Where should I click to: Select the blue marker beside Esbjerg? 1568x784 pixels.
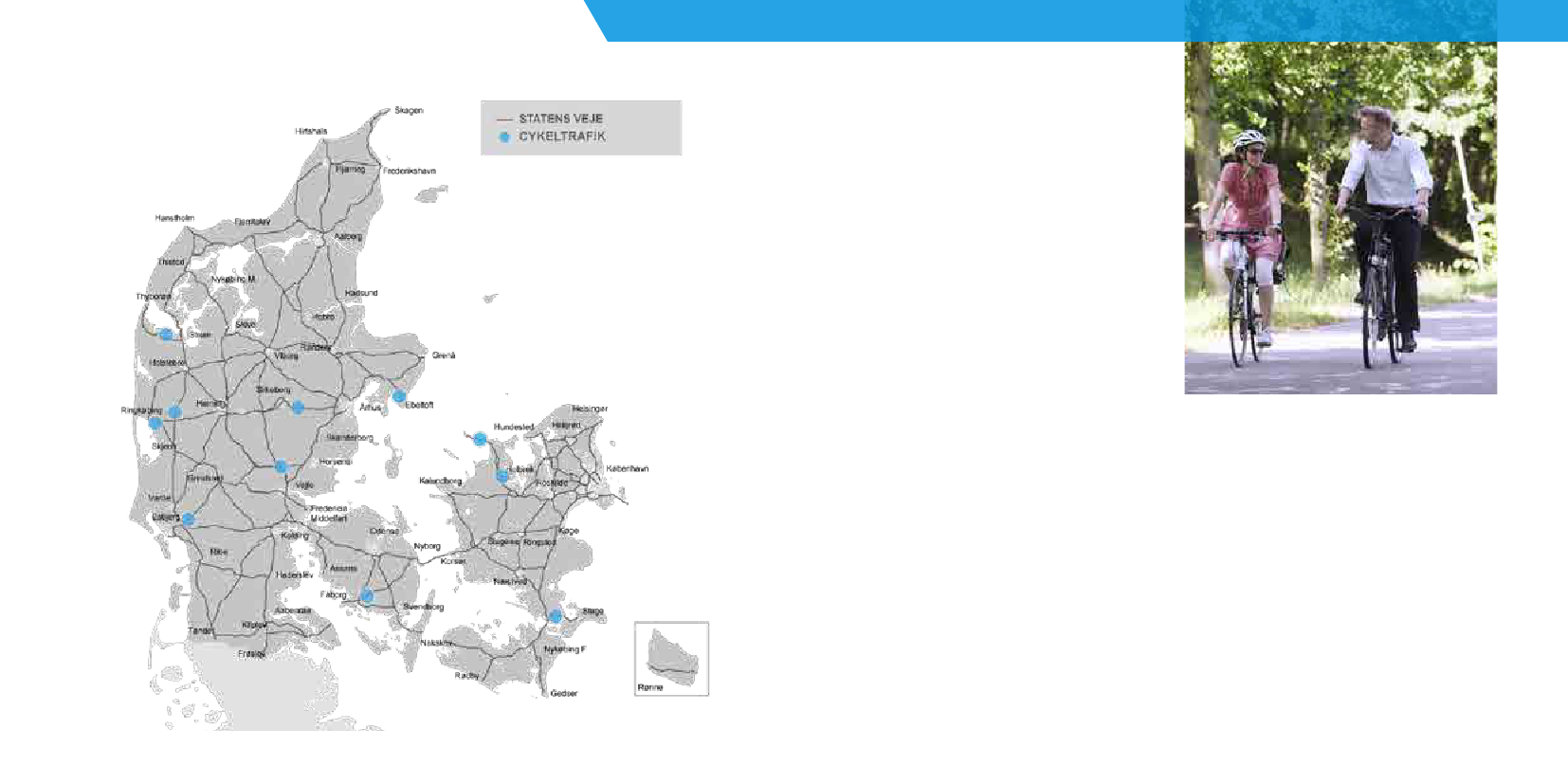[189, 520]
